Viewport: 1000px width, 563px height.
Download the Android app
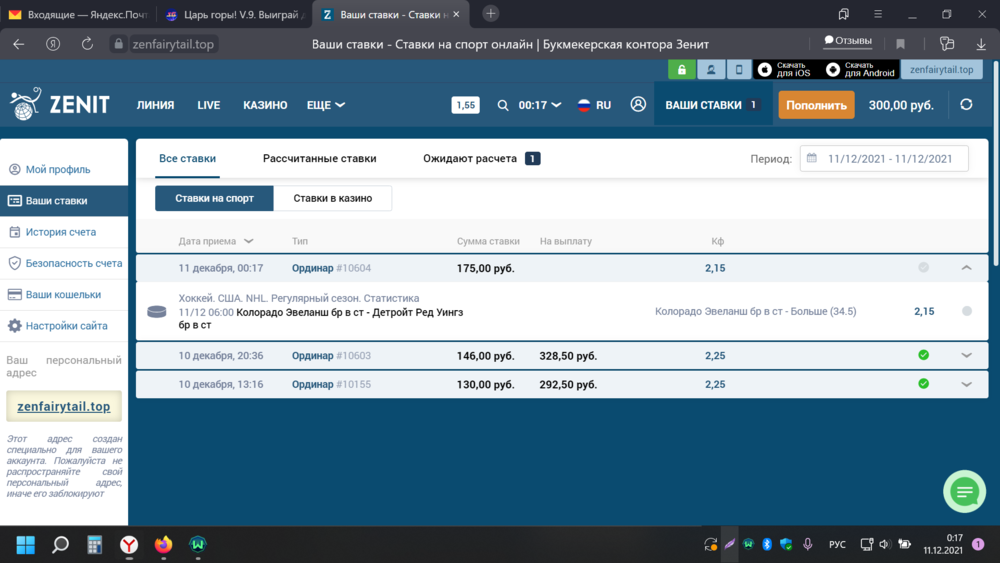[x=861, y=69]
